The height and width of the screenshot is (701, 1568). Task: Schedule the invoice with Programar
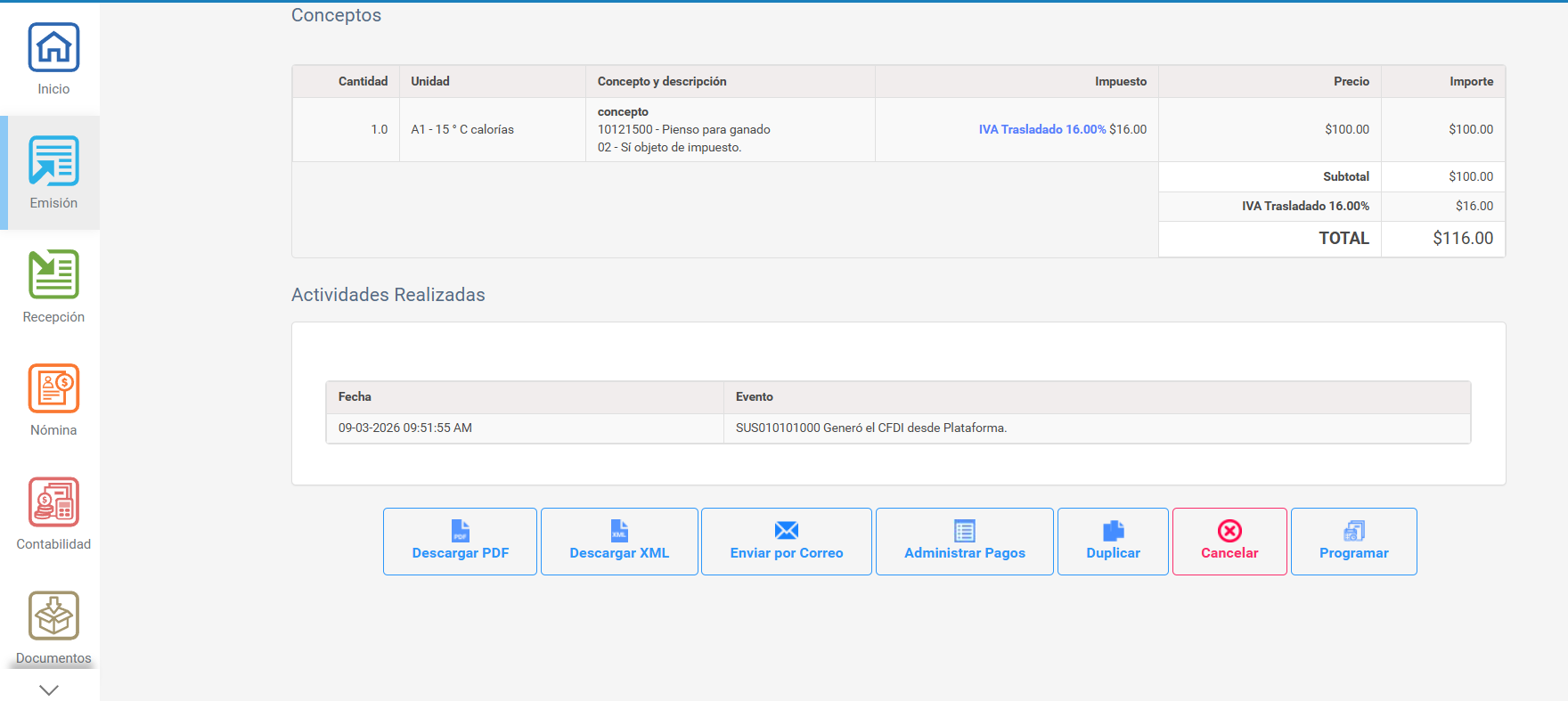tap(1353, 542)
